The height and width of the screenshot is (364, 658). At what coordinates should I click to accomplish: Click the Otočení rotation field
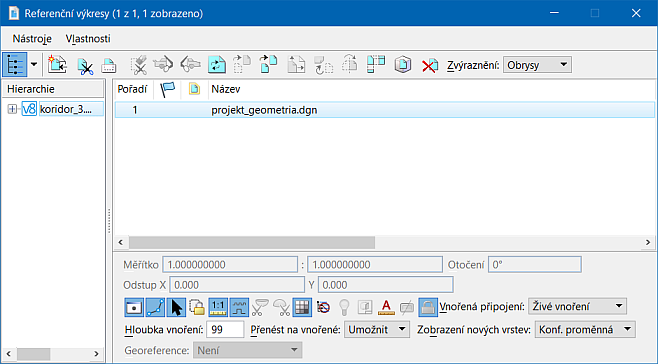coord(535,264)
